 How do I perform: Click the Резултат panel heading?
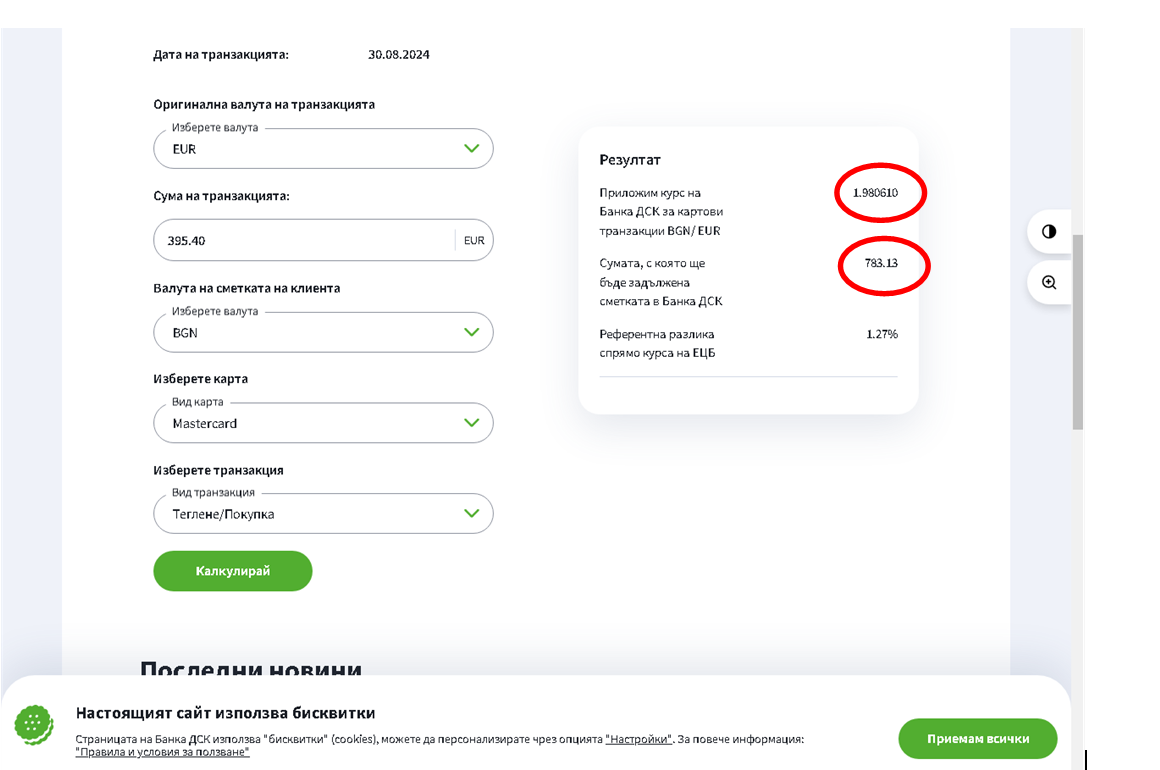pos(630,160)
